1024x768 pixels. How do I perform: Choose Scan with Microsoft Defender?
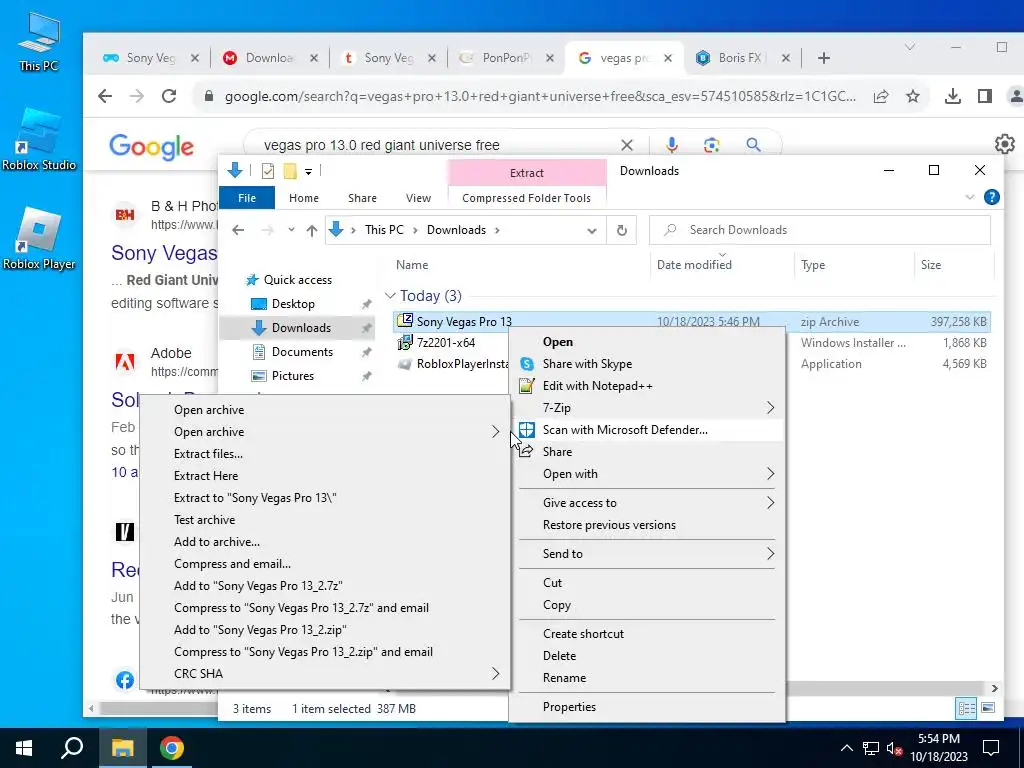coord(625,430)
